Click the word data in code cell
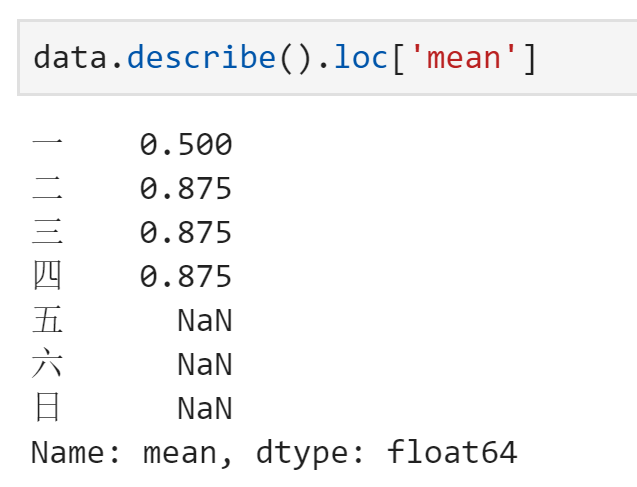 (70, 58)
